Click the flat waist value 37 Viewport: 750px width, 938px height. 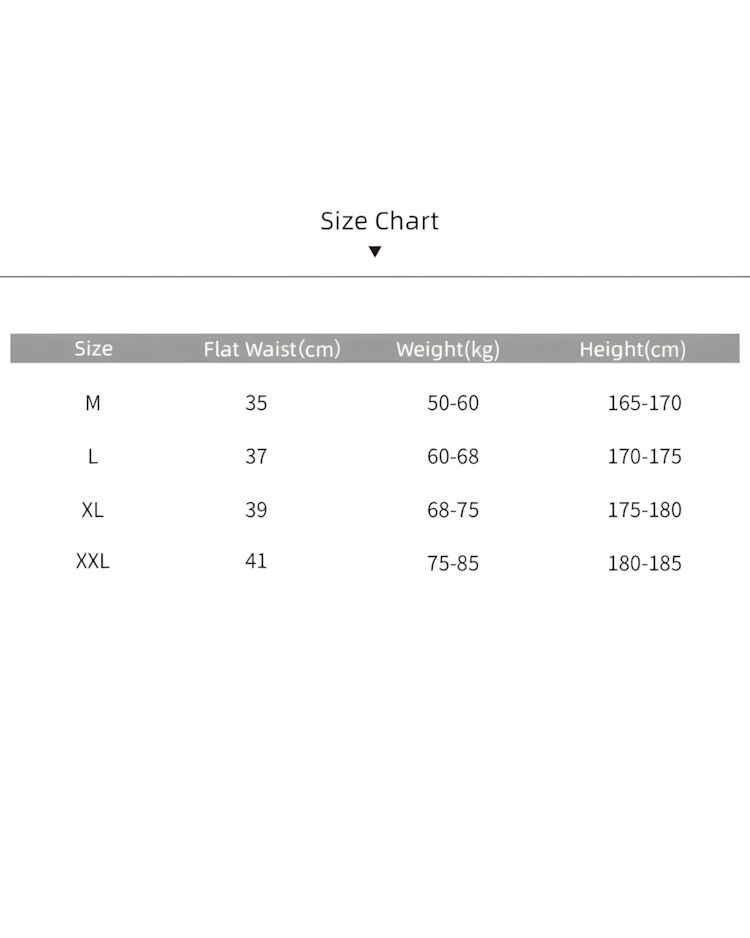pos(256,456)
